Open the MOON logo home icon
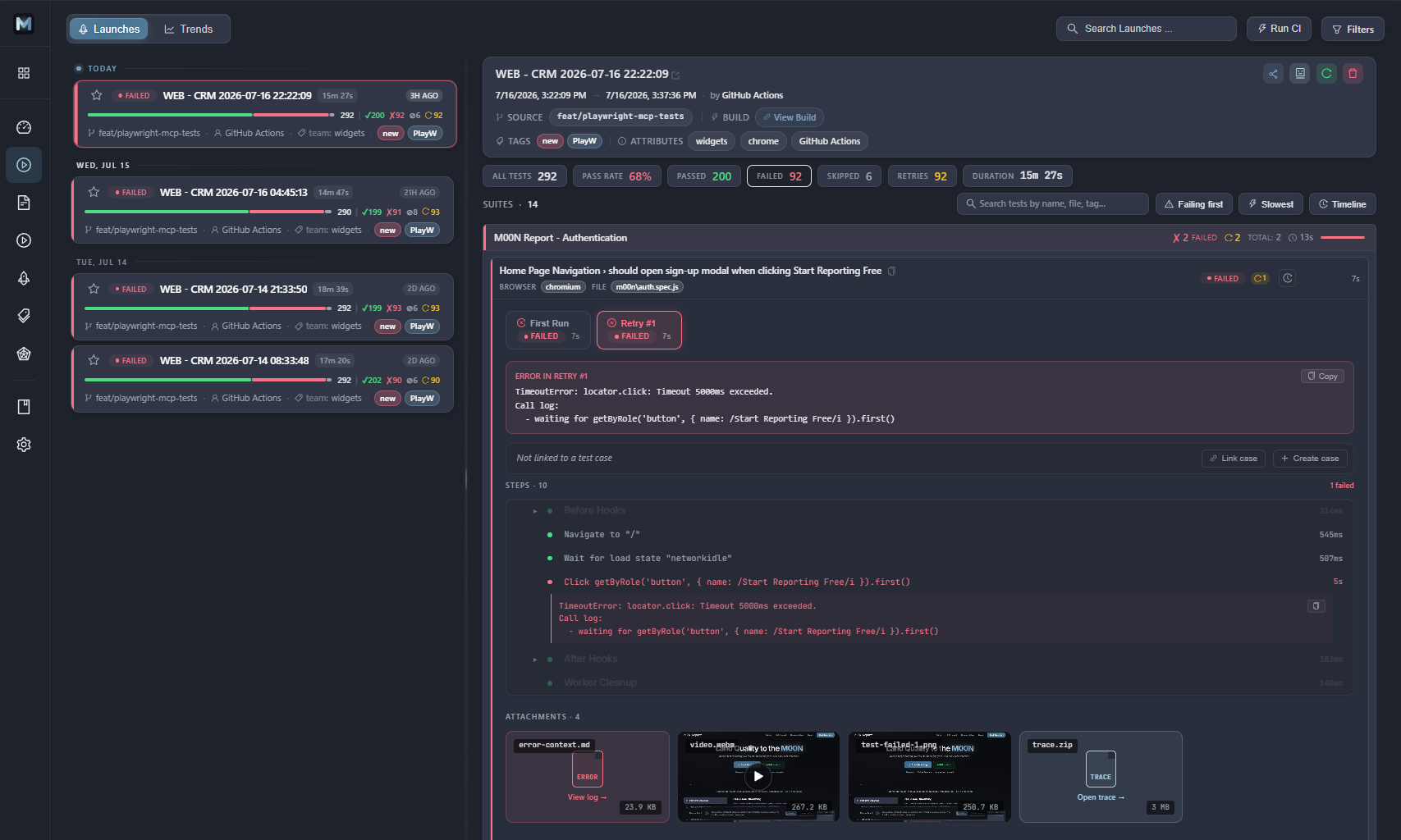 coord(24,24)
